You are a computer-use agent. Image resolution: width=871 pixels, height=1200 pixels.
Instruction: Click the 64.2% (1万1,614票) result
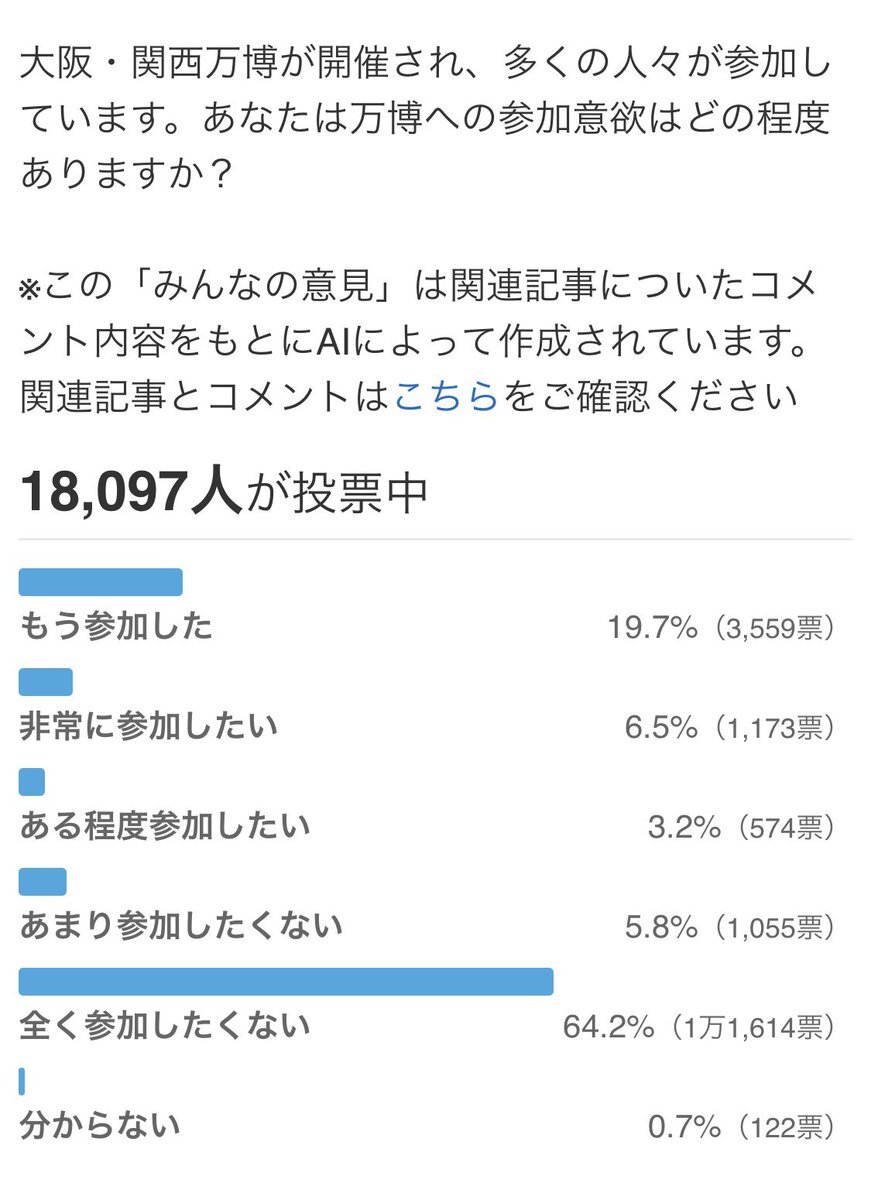tap(699, 1028)
